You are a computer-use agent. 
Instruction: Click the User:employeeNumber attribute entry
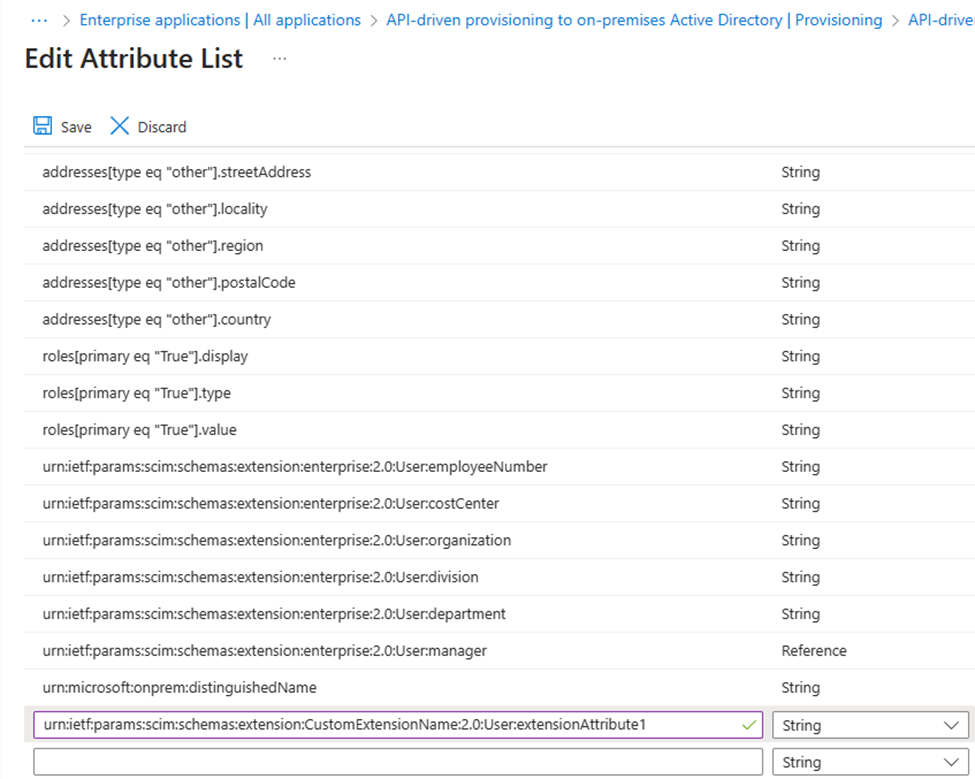click(295, 467)
